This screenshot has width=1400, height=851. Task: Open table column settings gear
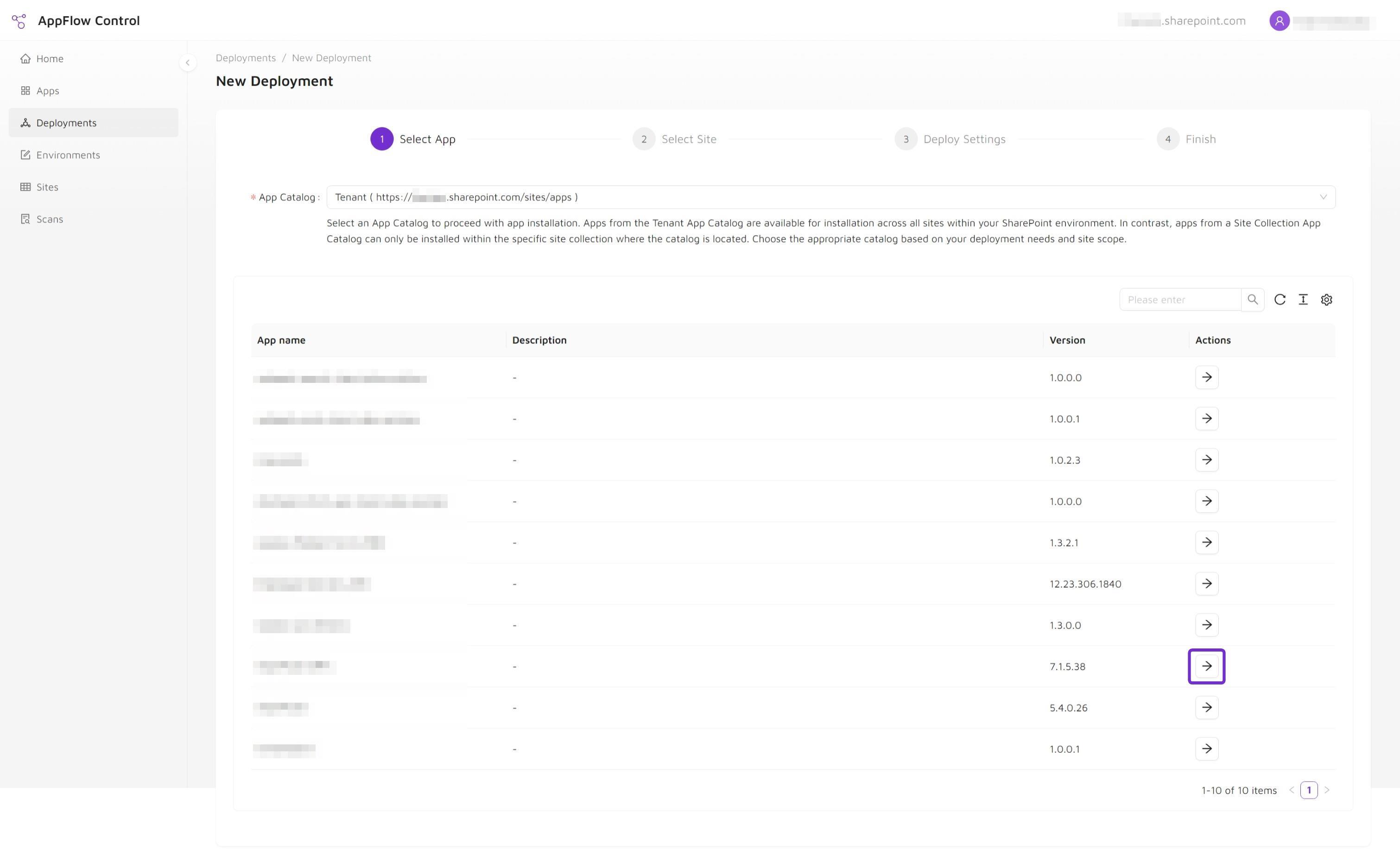[x=1326, y=299]
